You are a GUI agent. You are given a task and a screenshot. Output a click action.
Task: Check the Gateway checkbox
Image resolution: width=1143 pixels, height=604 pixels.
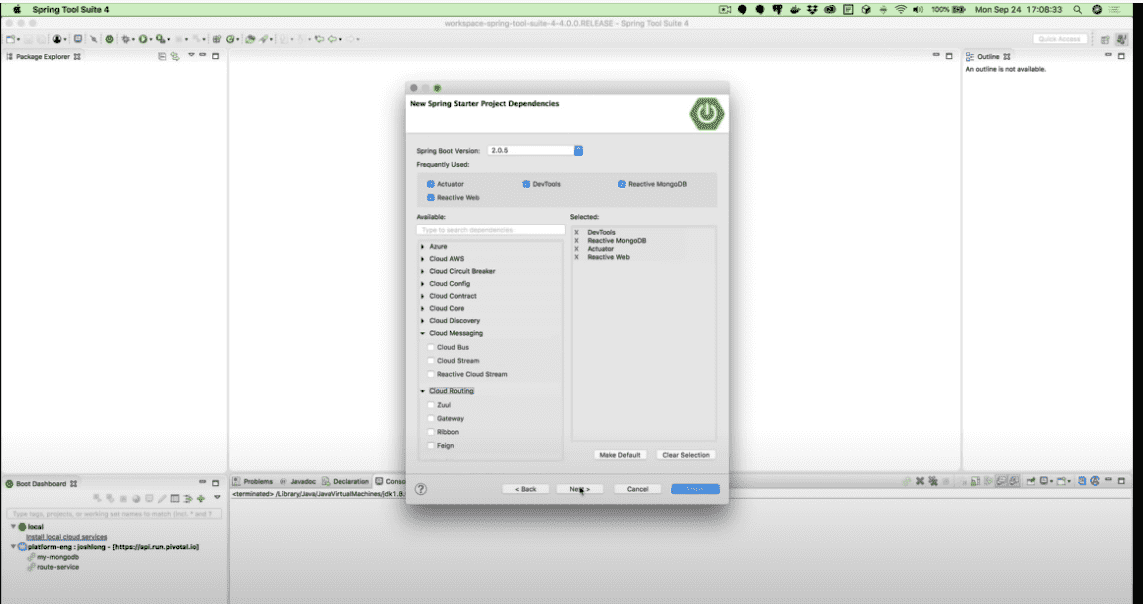click(x=431, y=419)
